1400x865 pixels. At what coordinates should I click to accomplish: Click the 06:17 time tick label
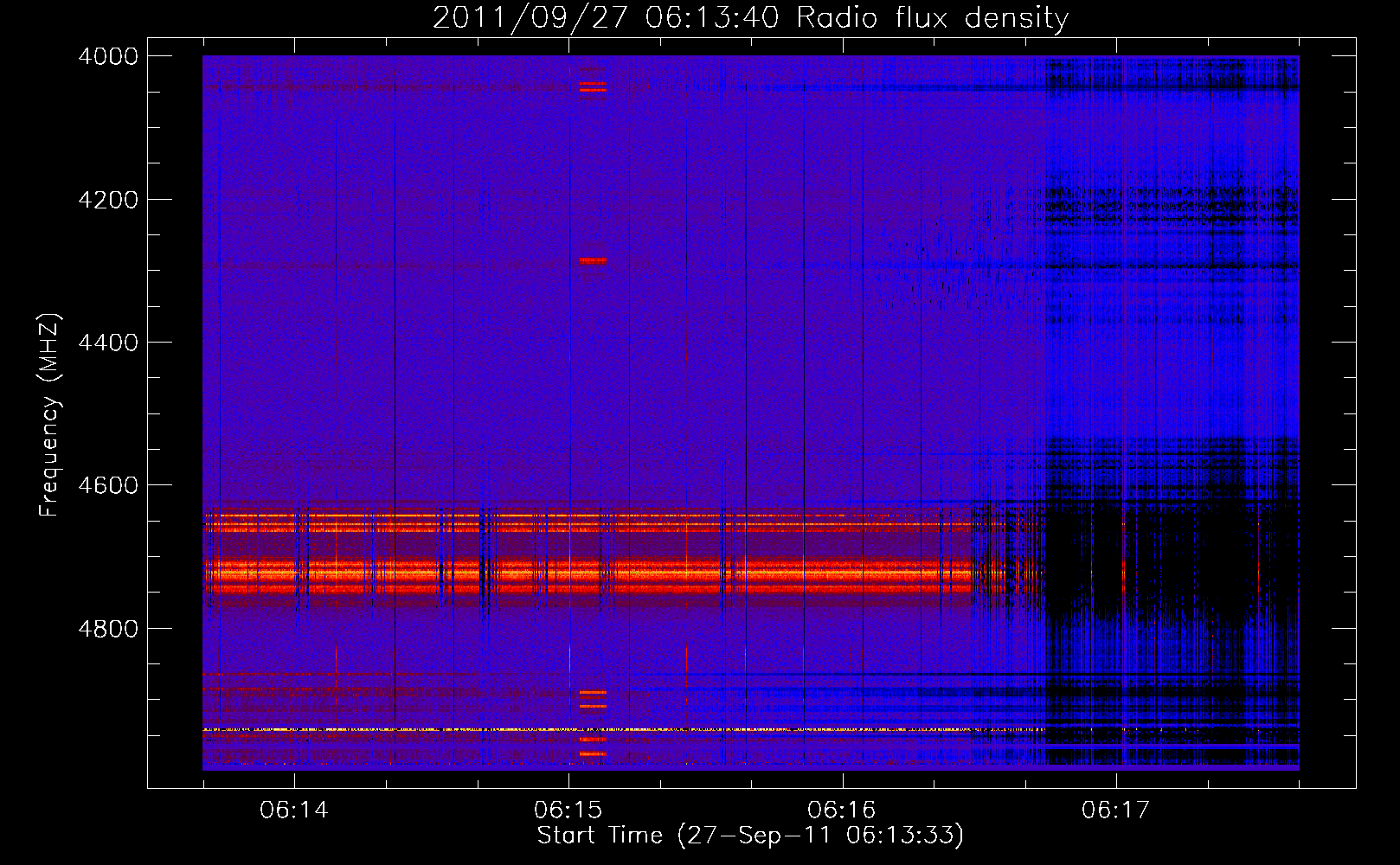pyautogui.click(x=1116, y=810)
